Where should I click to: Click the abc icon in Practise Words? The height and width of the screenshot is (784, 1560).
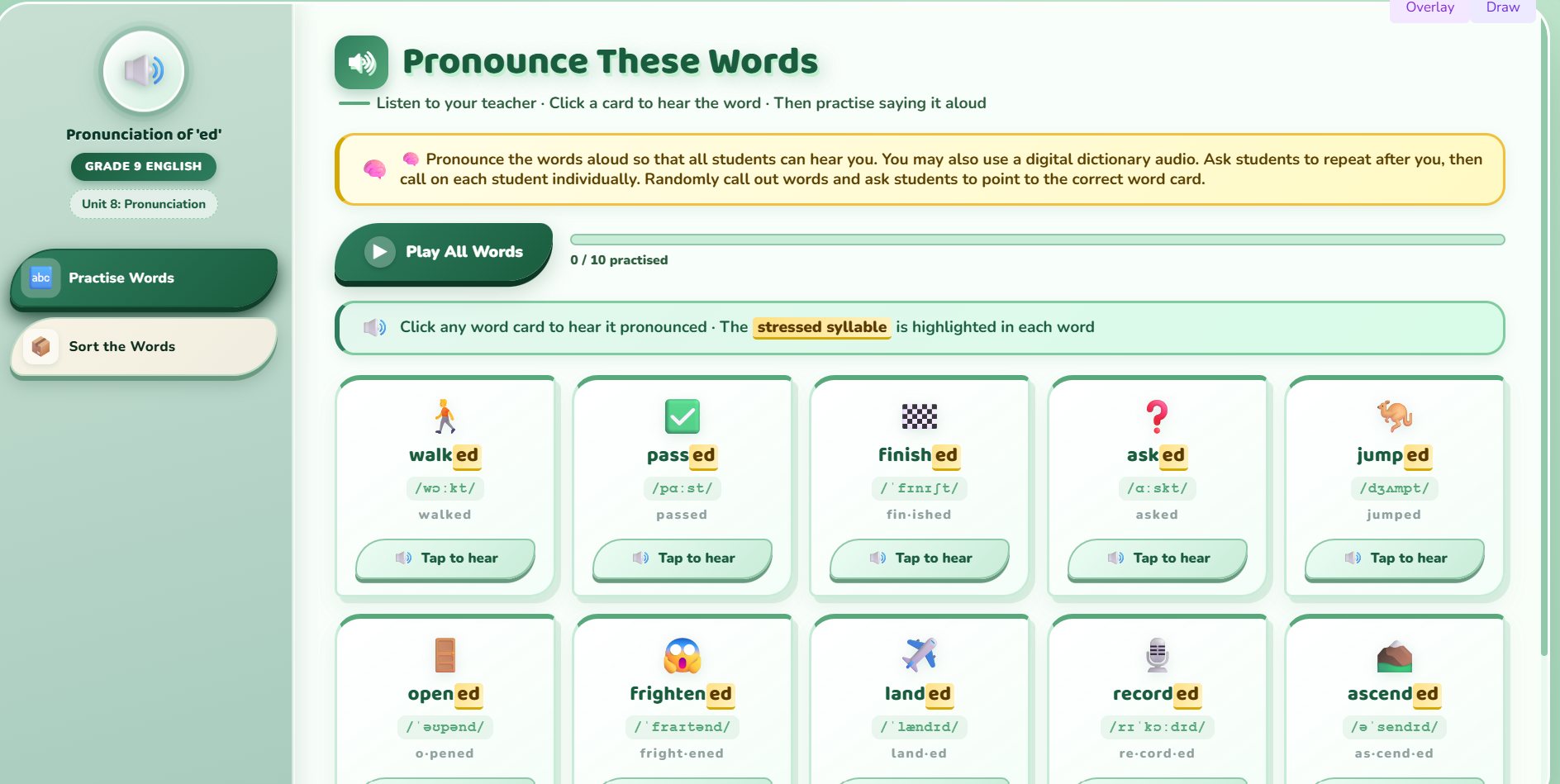[x=40, y=278]
